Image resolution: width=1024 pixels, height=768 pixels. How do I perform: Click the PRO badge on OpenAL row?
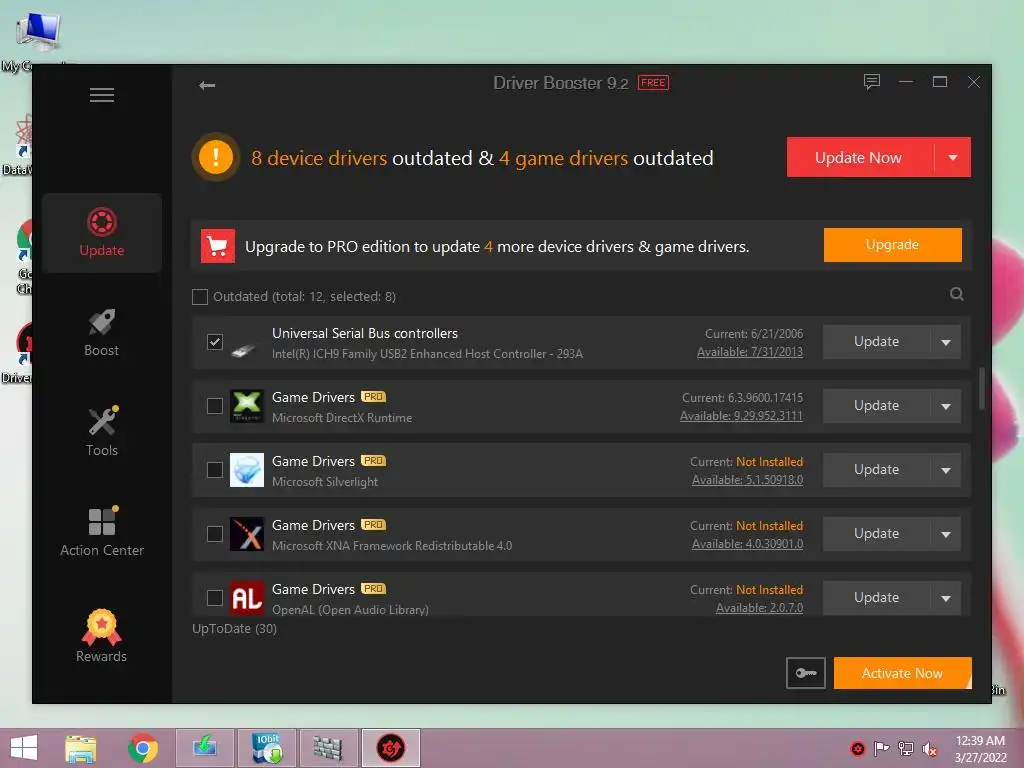pyautogui.click(x=374, y=588)
